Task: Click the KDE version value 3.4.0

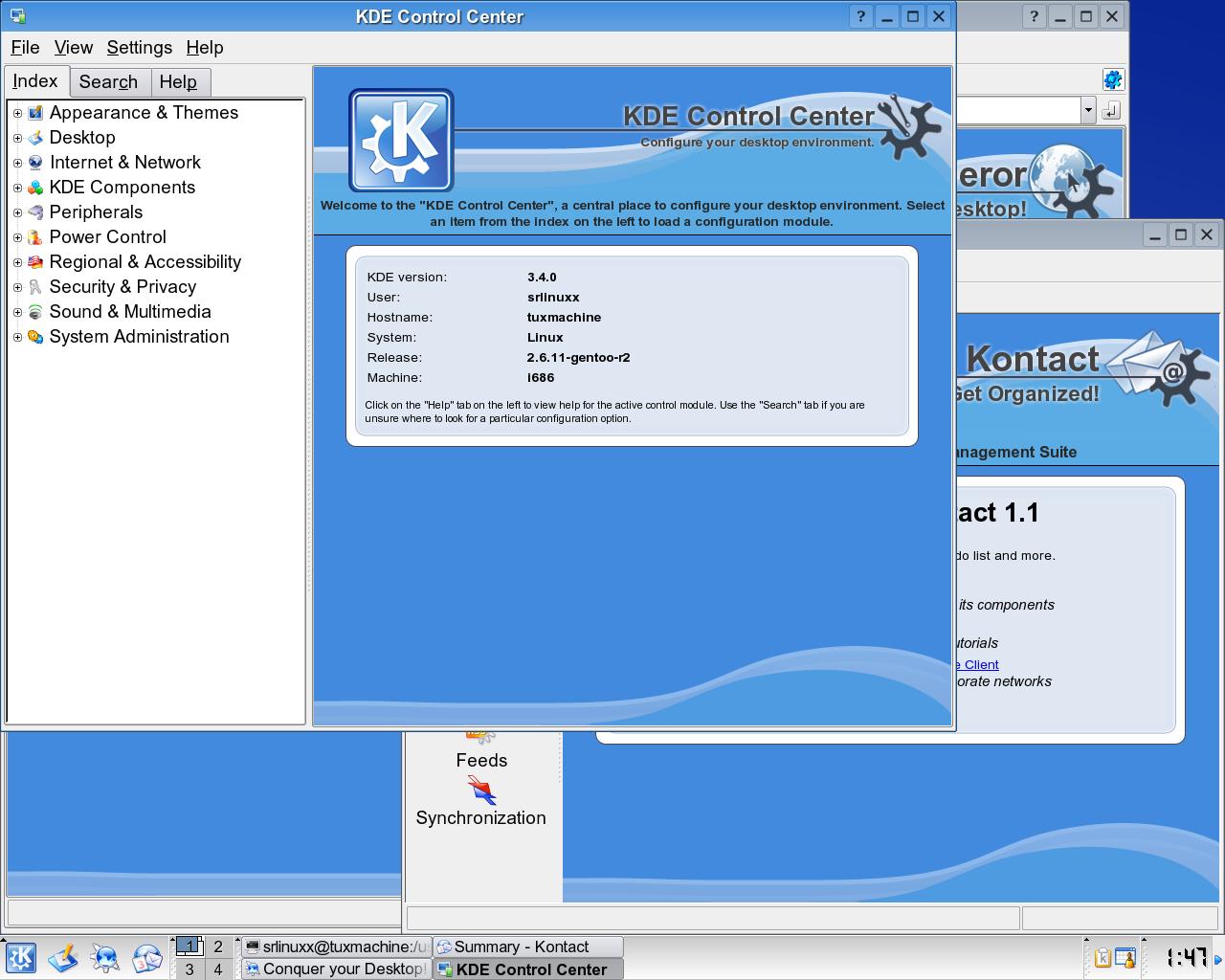Action: point(542,277)
